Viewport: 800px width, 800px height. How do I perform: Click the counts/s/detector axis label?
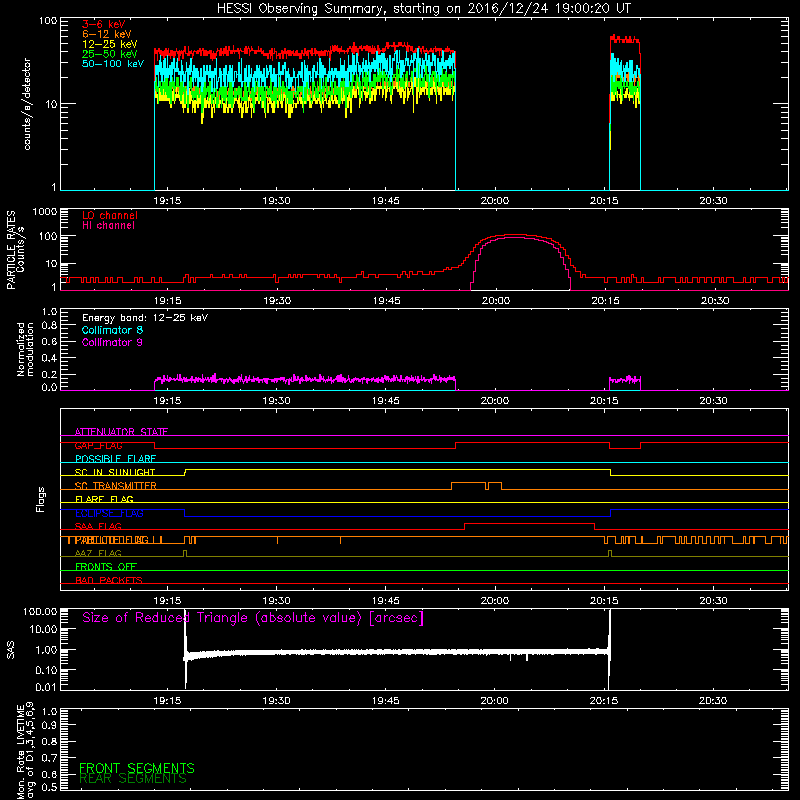(x=27, y=104)
